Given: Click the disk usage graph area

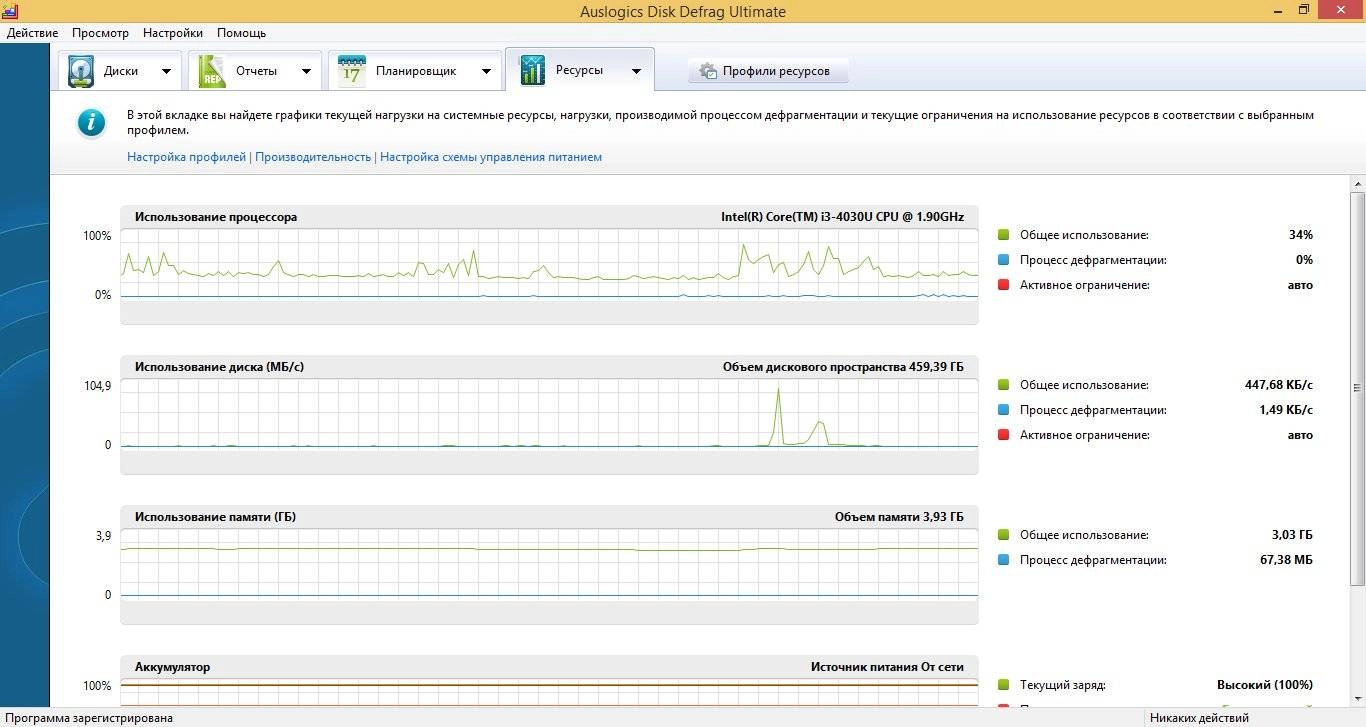Looking at the screenshot, I should [x=549, y=413].
